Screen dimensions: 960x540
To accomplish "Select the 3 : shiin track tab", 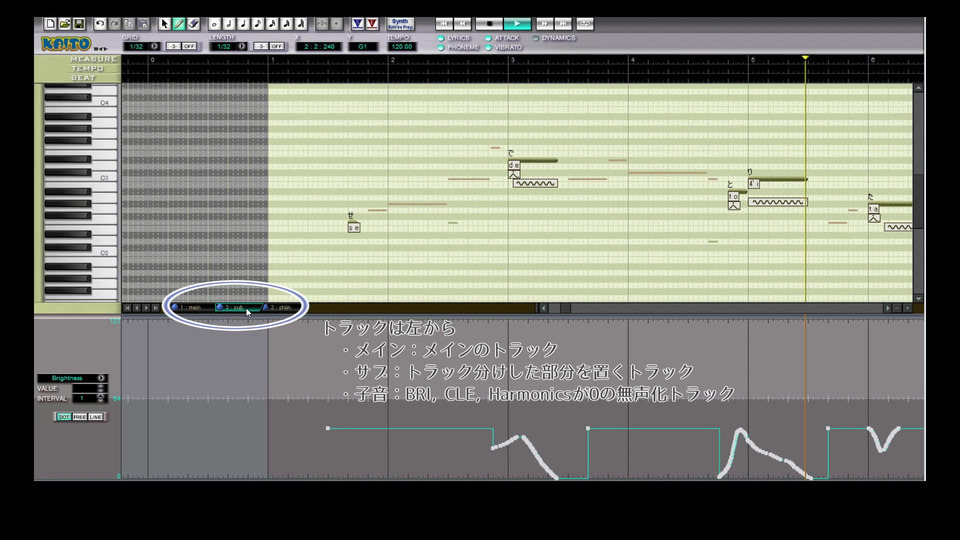I will pyautogui.click(x=281, y=307).
